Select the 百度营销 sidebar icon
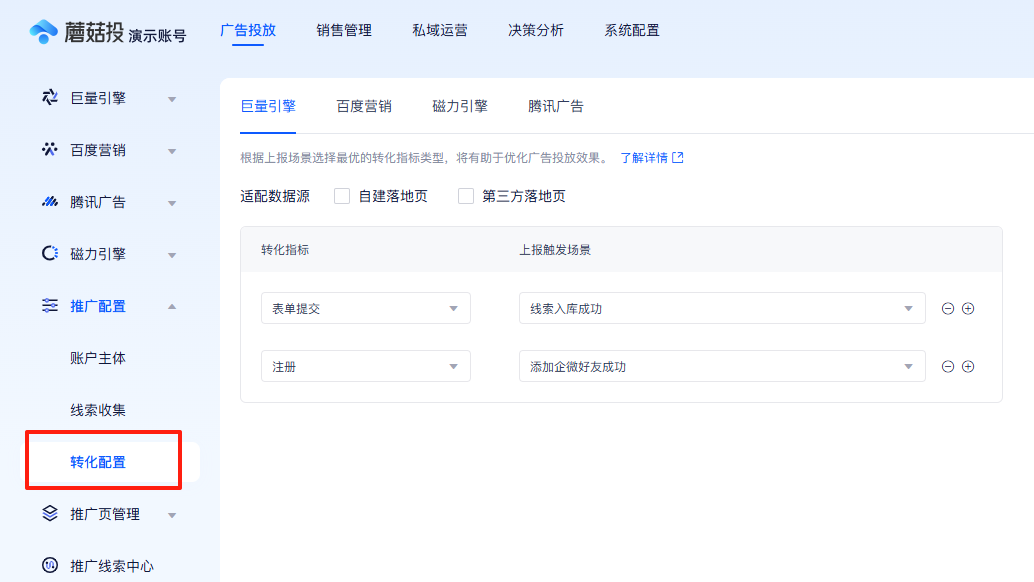 click(x=48, y=149)
